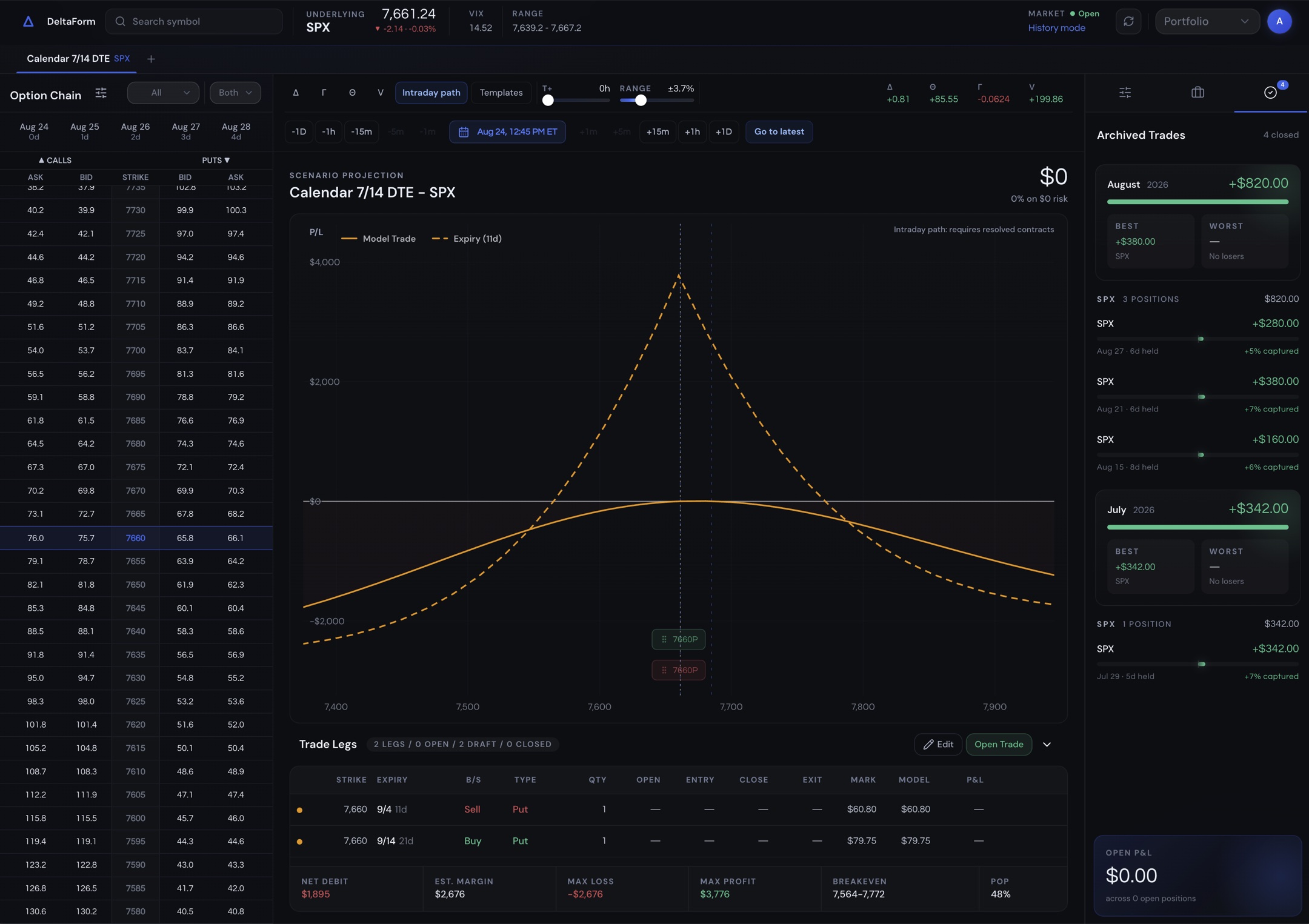Click the Open P&L $0.00 summary card
Image resolution: width=1309 pixels, height=924 pixels.
[x=1197, y=876]
